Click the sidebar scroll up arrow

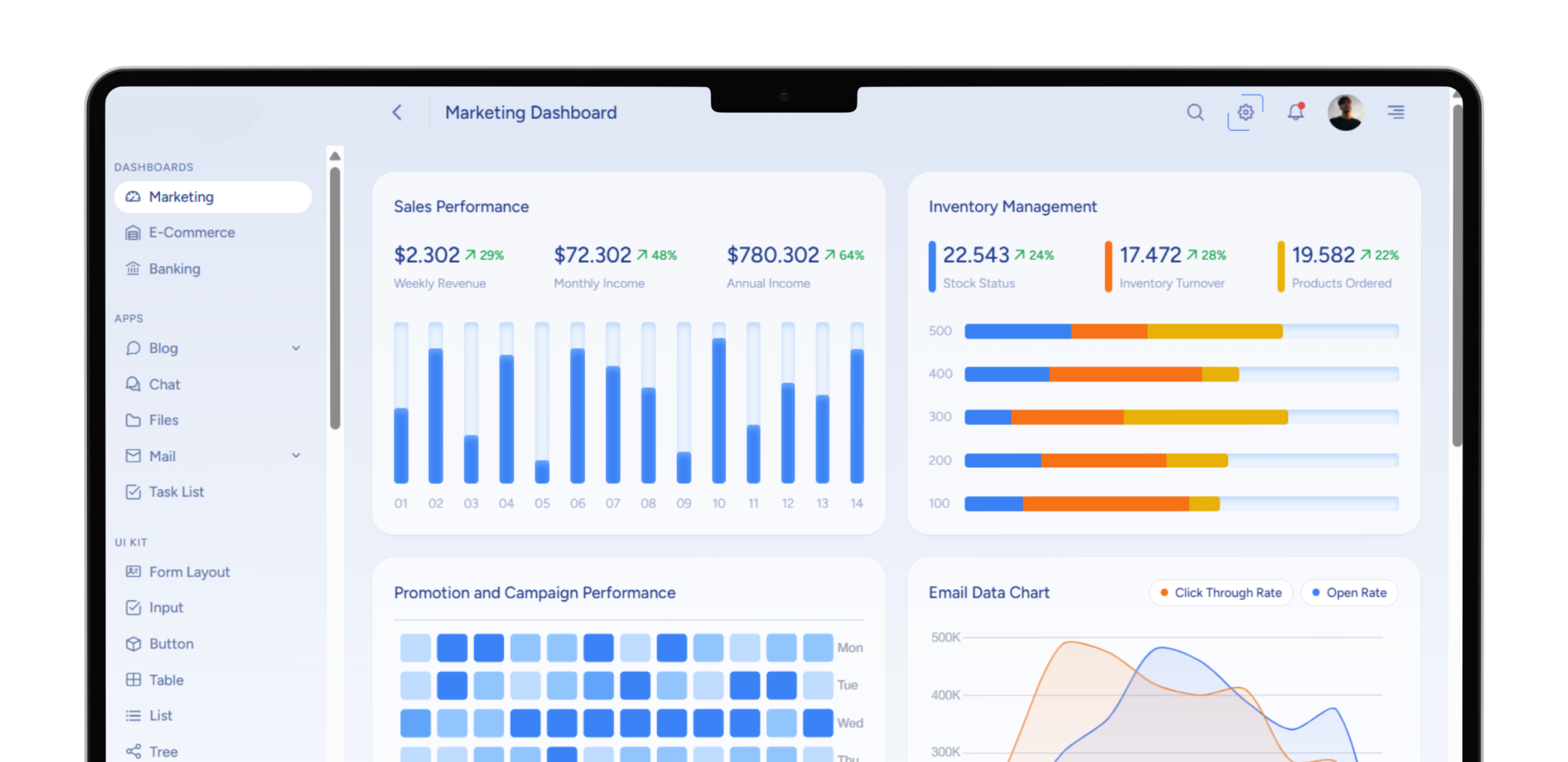pos(335,156)
